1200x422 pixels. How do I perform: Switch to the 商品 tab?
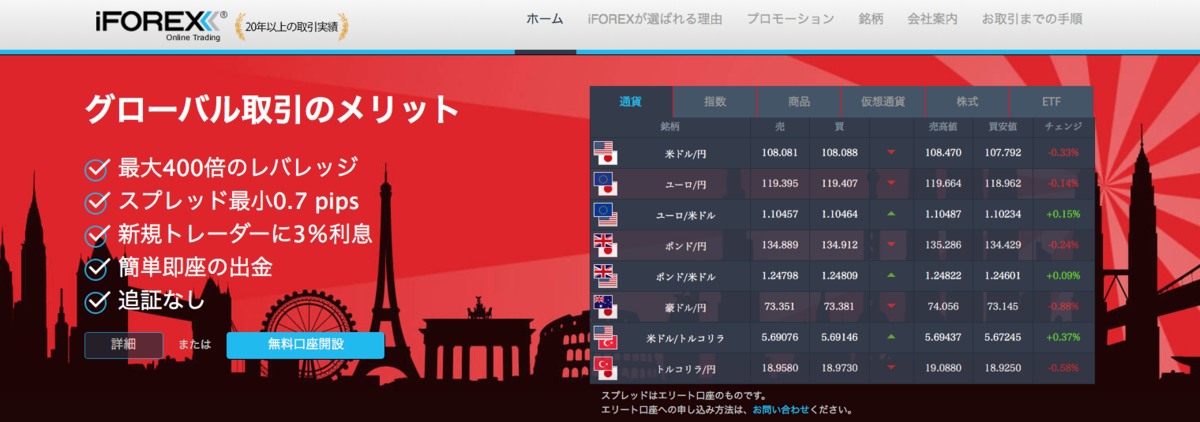tap(799, 102)
